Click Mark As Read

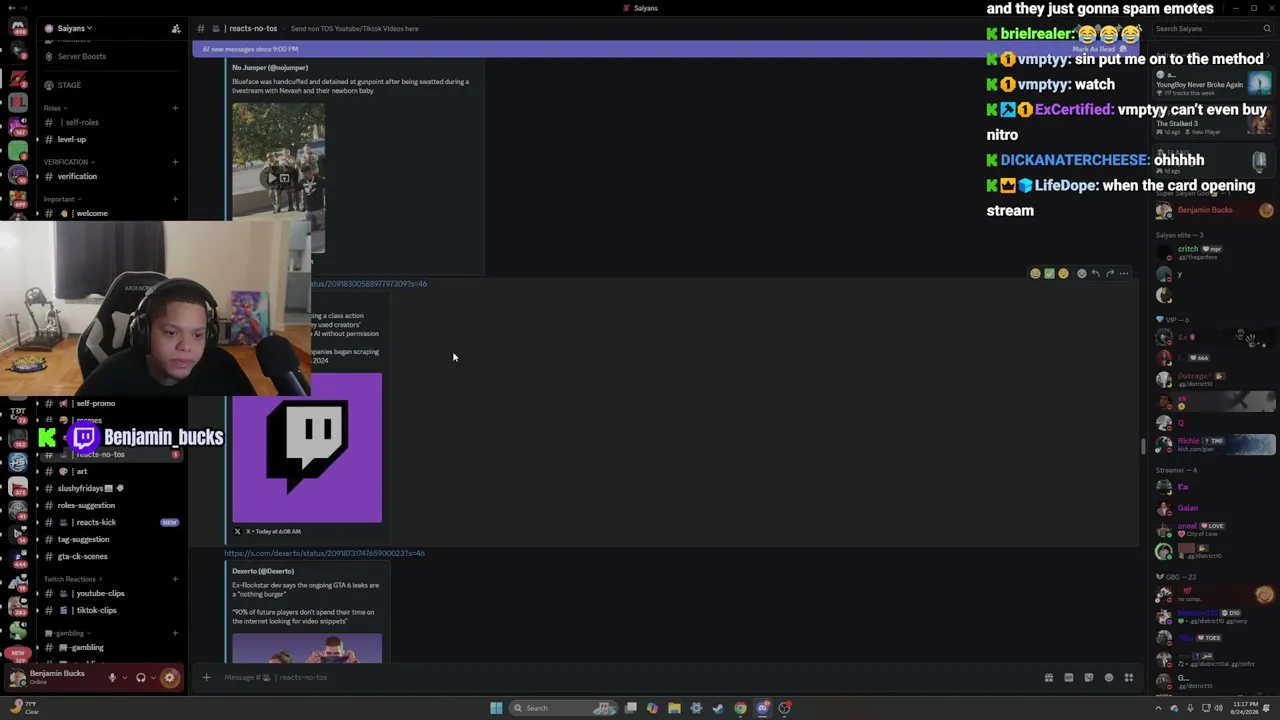[1100, 49]
